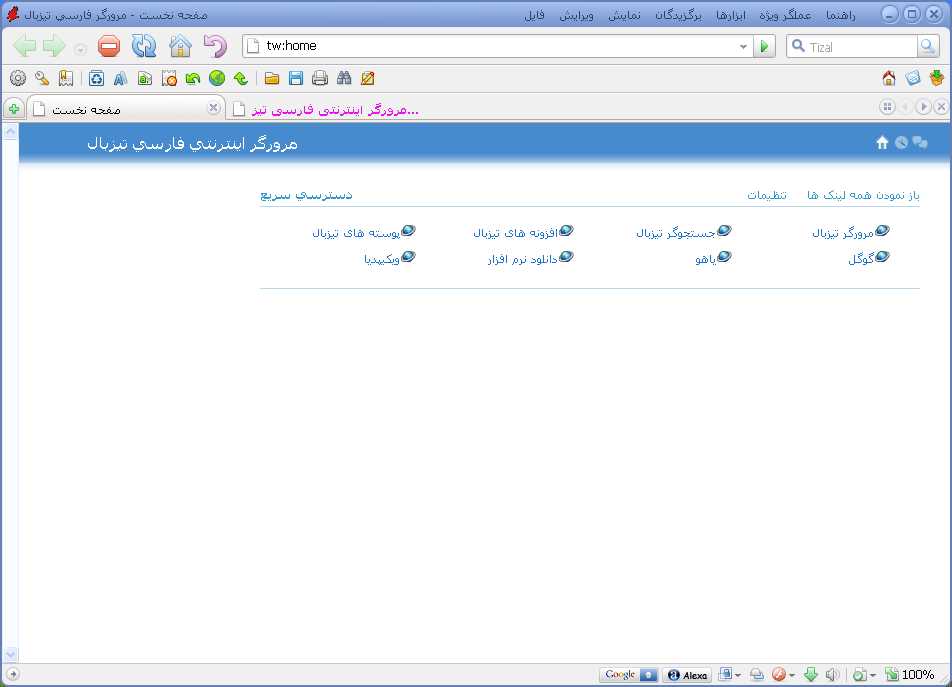This screenshot has width=952, height=687.
Task: Open the عملگر ویژه menu
Action: tap(785, 15)
